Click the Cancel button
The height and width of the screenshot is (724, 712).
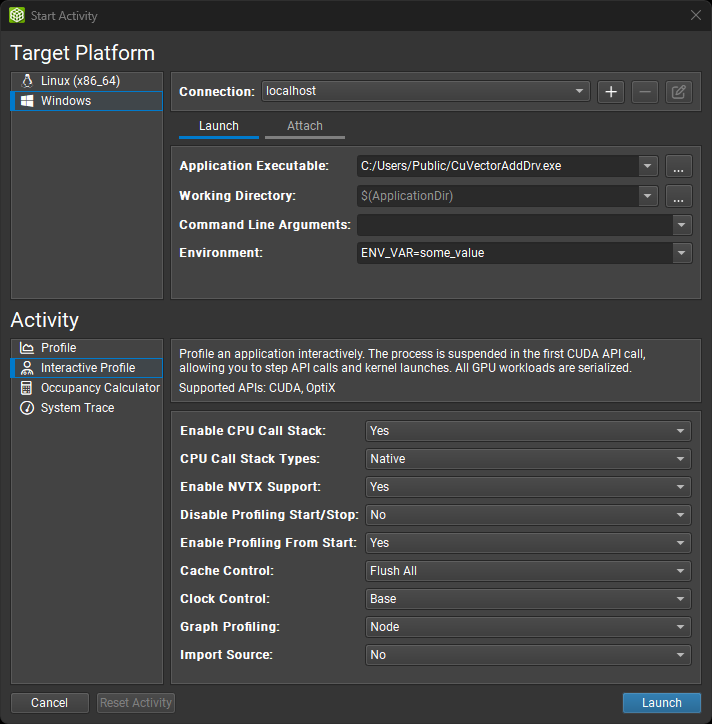50,703
